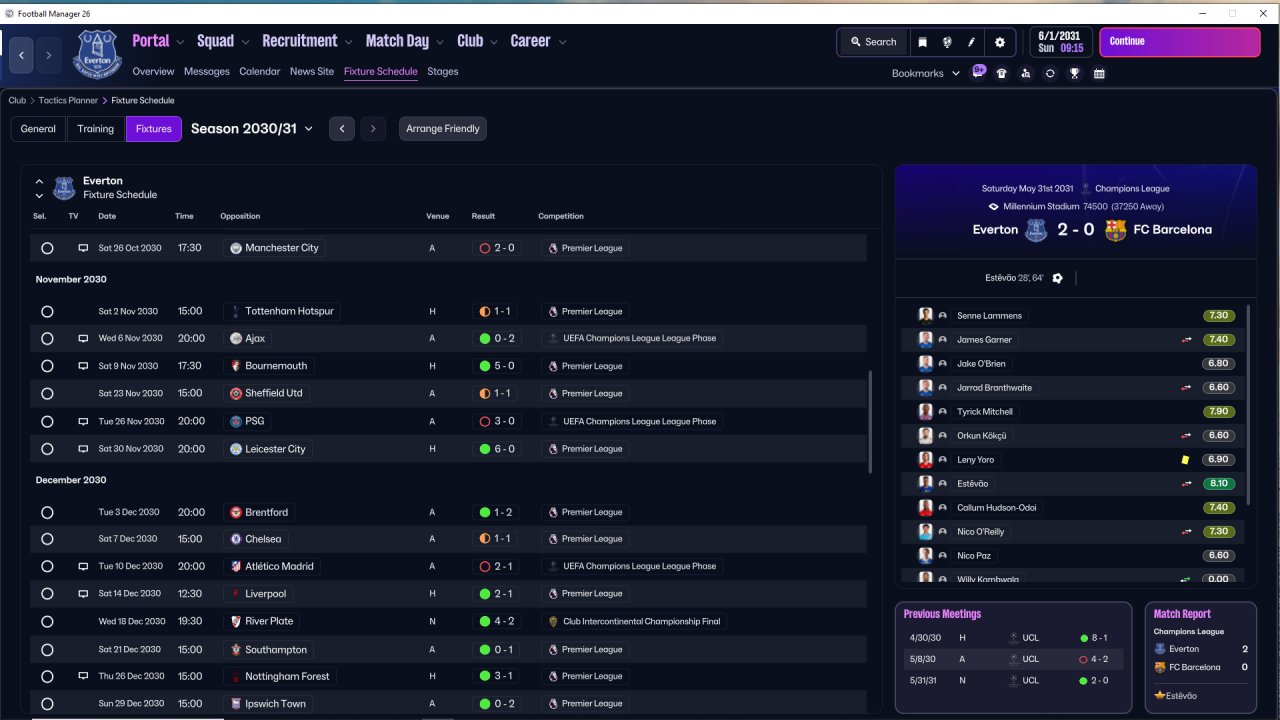1280x720 pixels.
Task: Expand the Recruitment menu chevron
Action: pyautogui.click(x=348, y=42)
